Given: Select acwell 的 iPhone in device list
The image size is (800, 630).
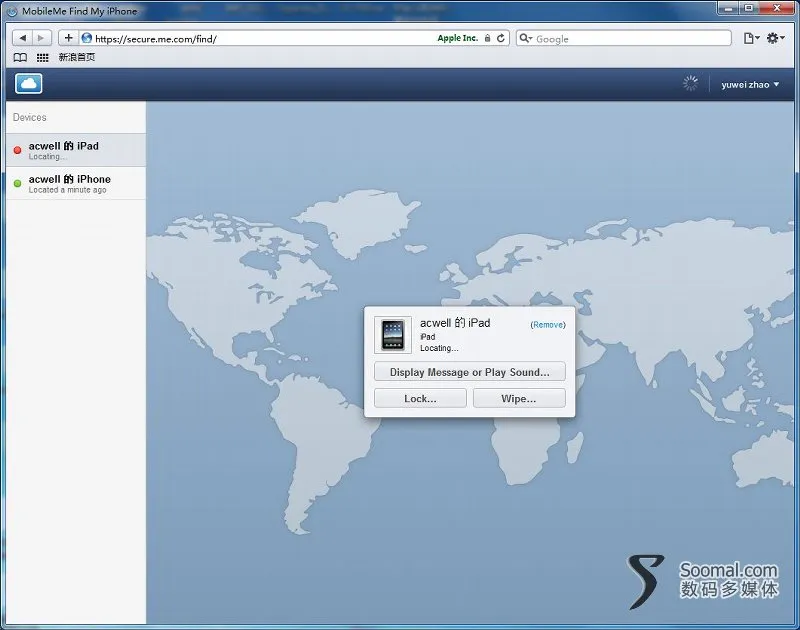Looking at the screenshot, I should 76,183.
